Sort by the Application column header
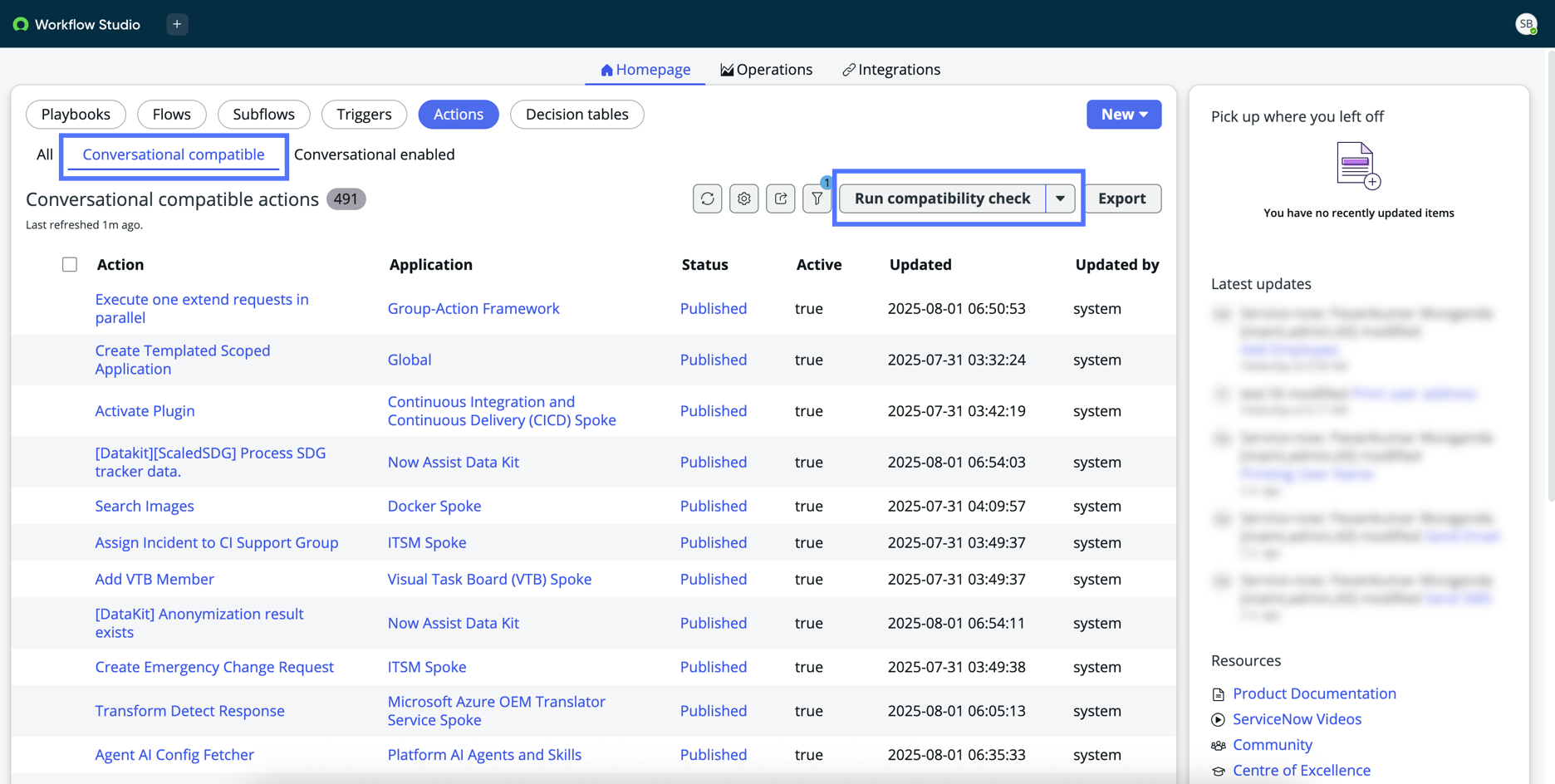Viewport: 1555px width, 784px height. point(431,264)
